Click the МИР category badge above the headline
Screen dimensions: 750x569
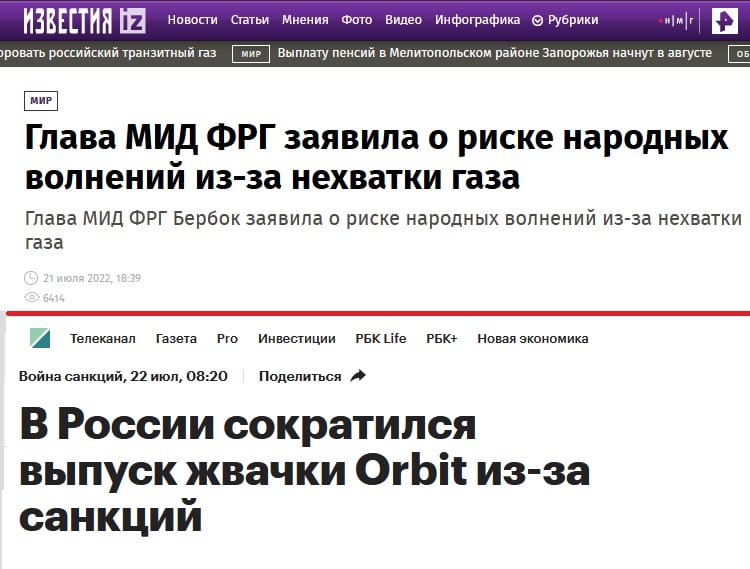[x=41, y=101]
